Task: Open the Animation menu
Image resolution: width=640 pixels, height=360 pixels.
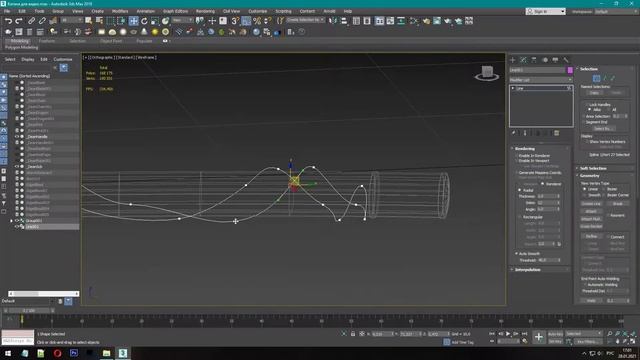Action: [x=145, y=11]
